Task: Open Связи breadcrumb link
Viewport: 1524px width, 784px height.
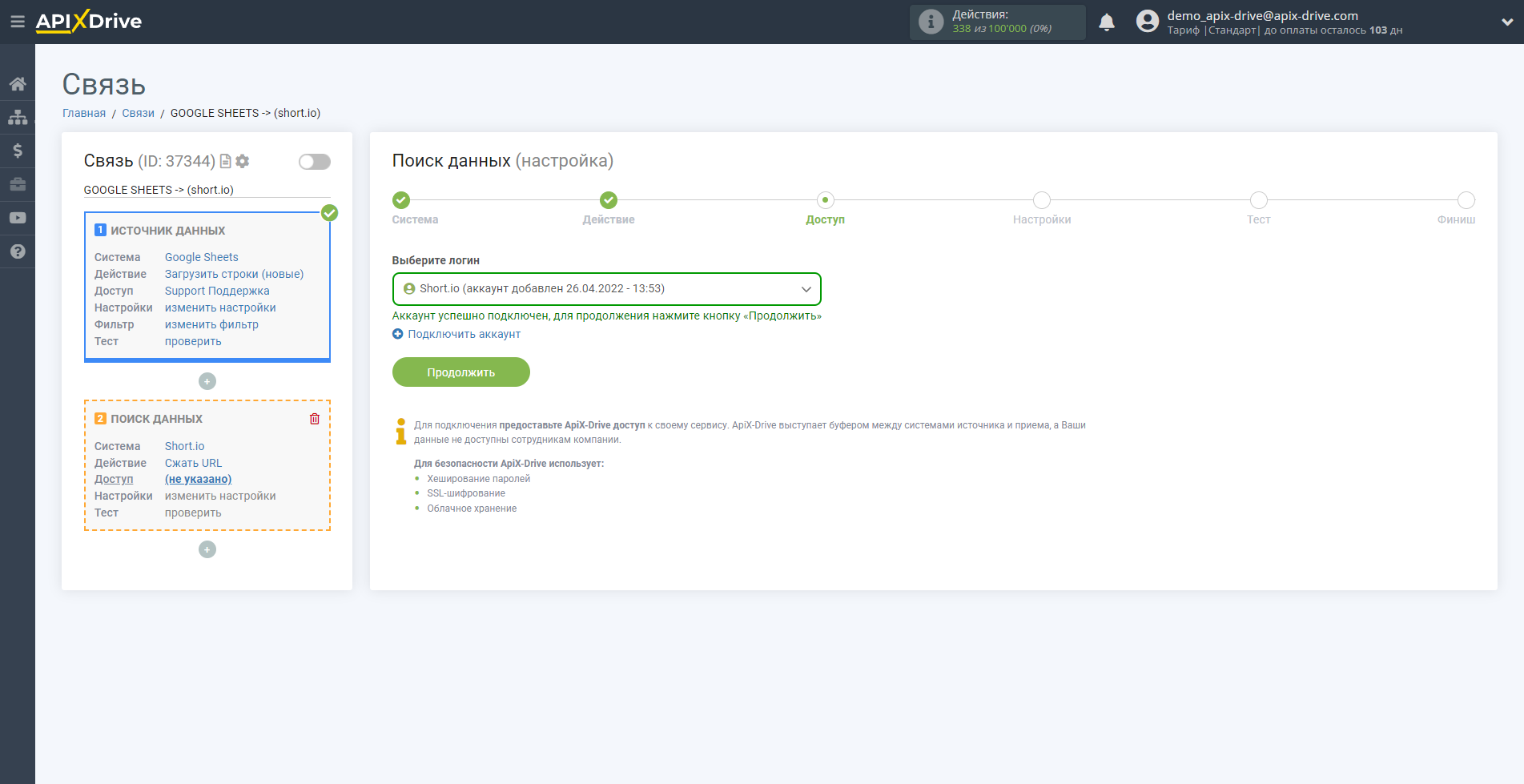Action: click(138, 113)
